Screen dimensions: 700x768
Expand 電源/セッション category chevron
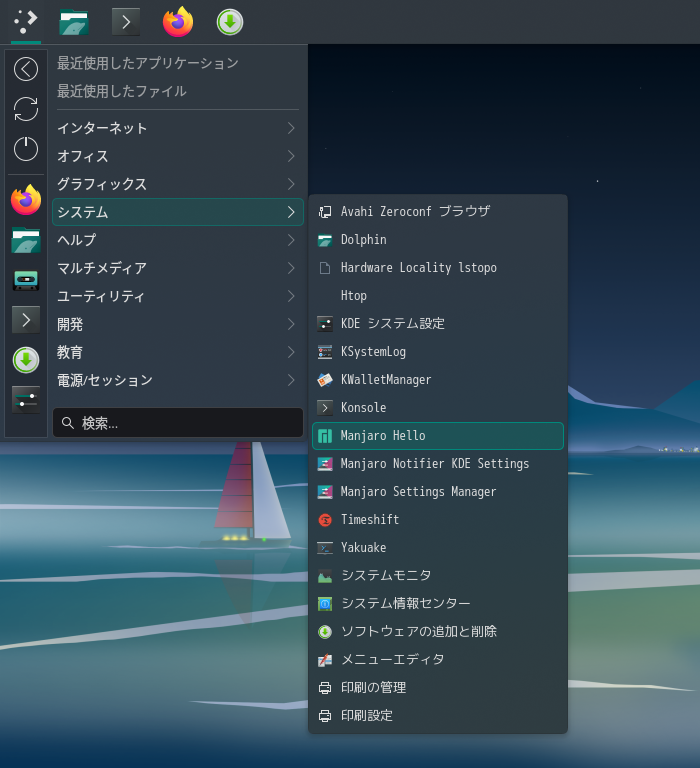tap(291, 380)
